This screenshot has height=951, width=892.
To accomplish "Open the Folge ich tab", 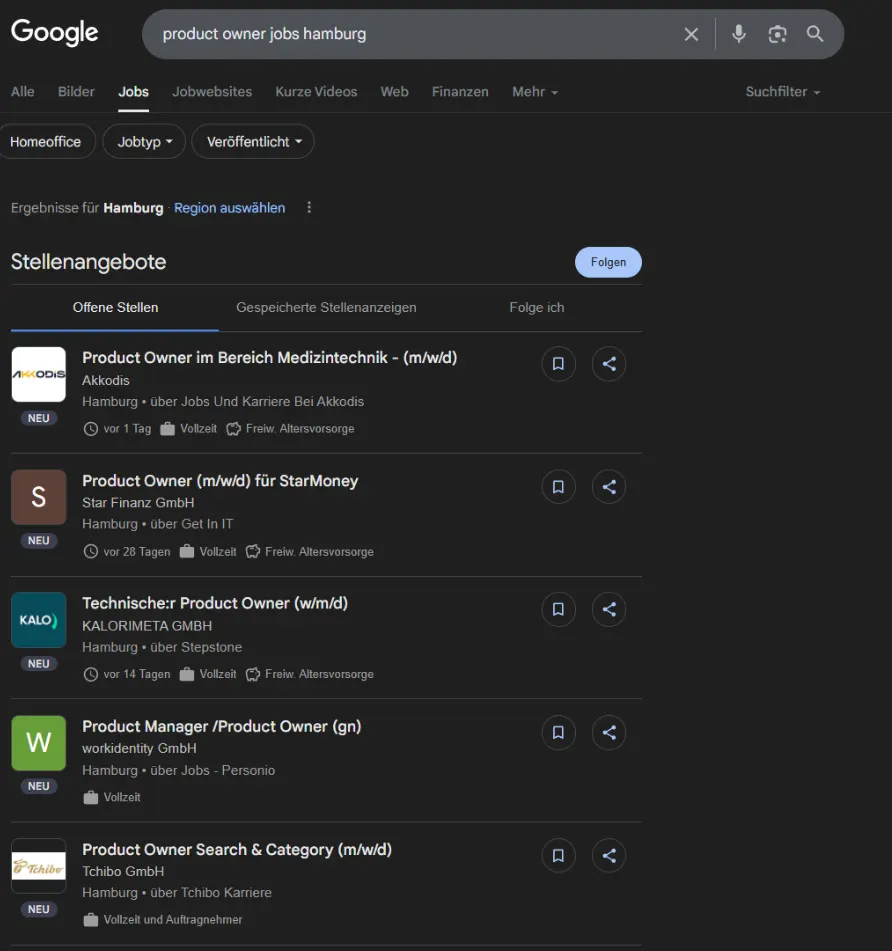I will pyautogui.click(x=537, y=307).
